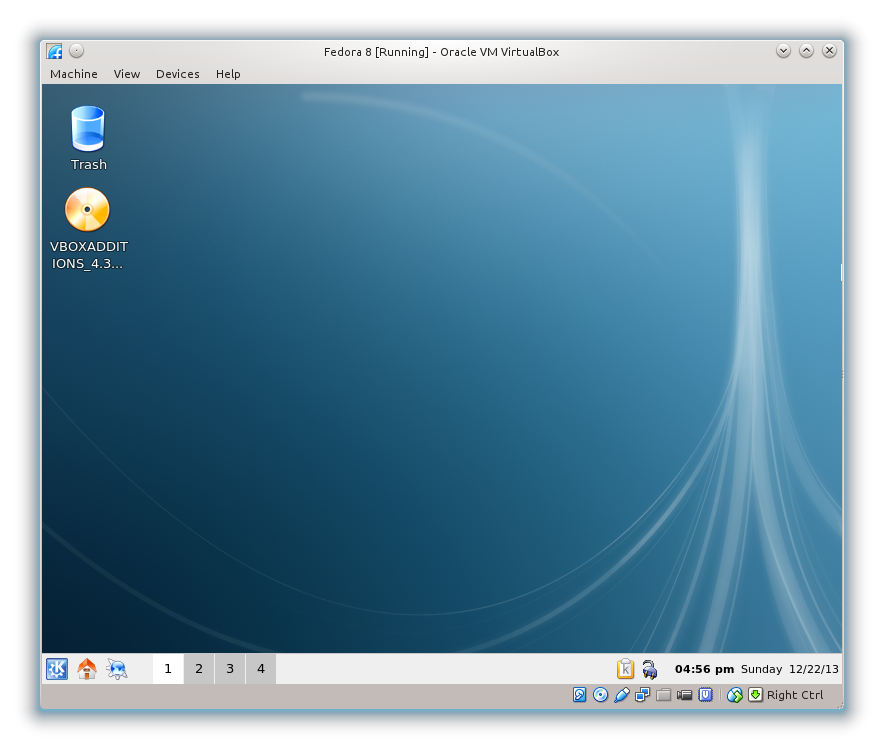
Task: Click the network adapters status icon
Action: [642, 695]
